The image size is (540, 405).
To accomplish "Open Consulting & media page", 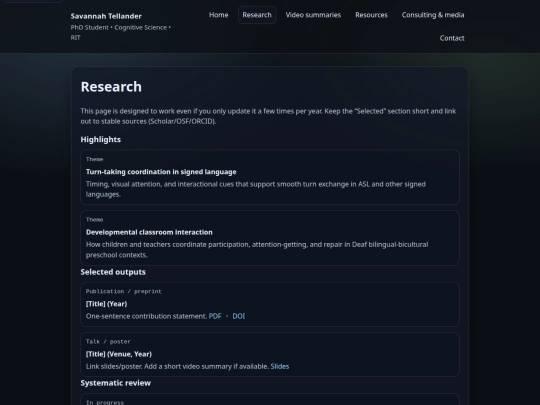I will 433,15.
